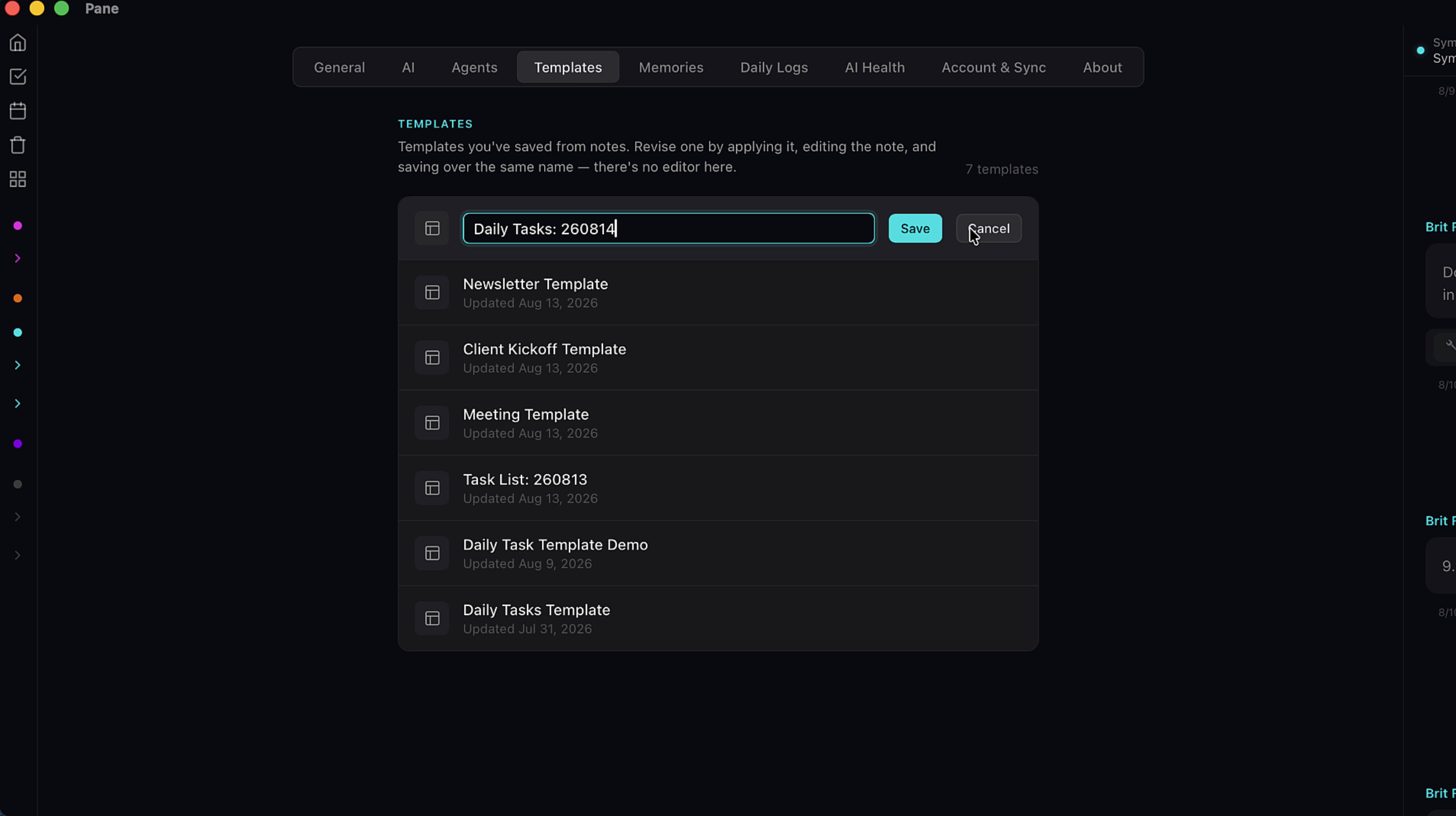Click the 'Updated Aug 9, 2026' text
Image resolution: width=1456 pixels, height=816 pixels.
click(527, 564)
